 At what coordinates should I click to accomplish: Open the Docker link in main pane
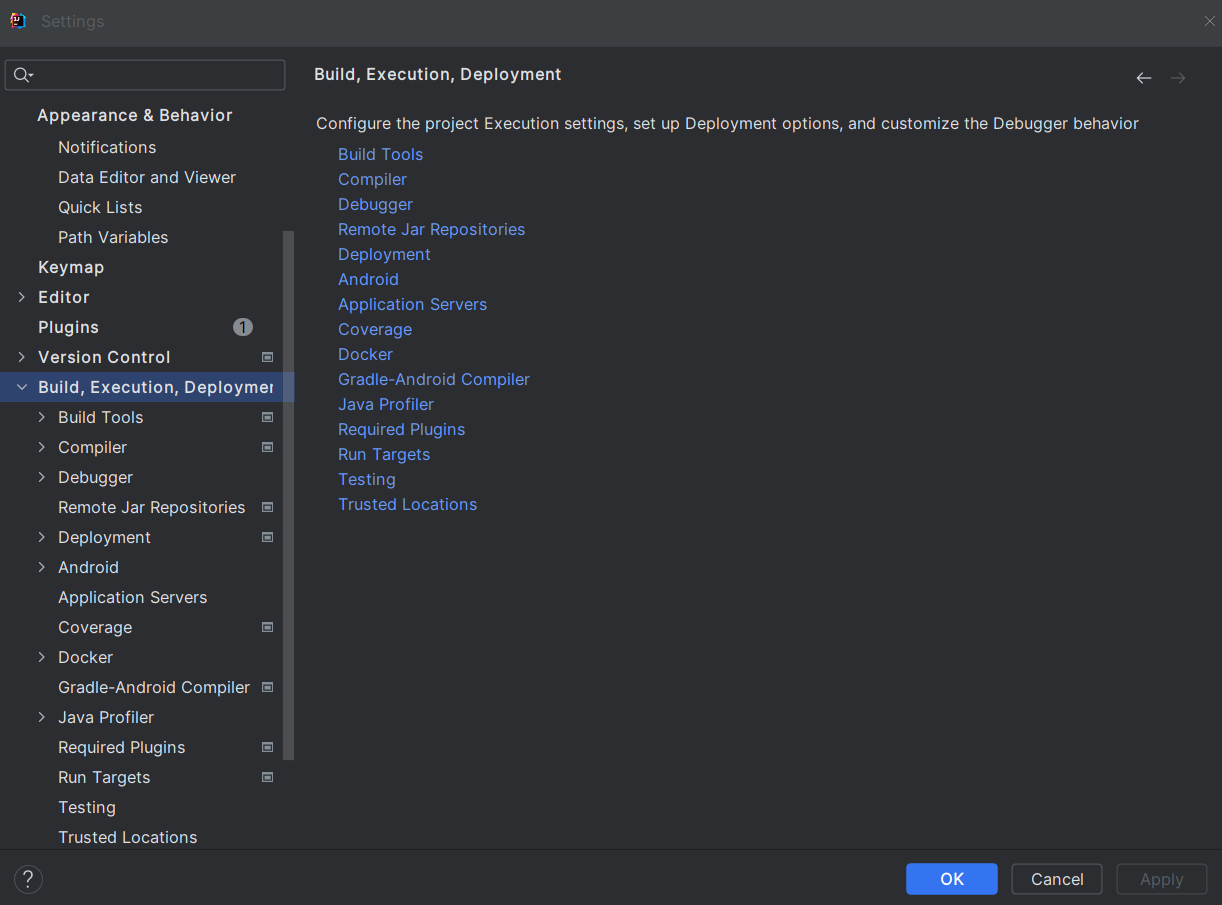365,354
